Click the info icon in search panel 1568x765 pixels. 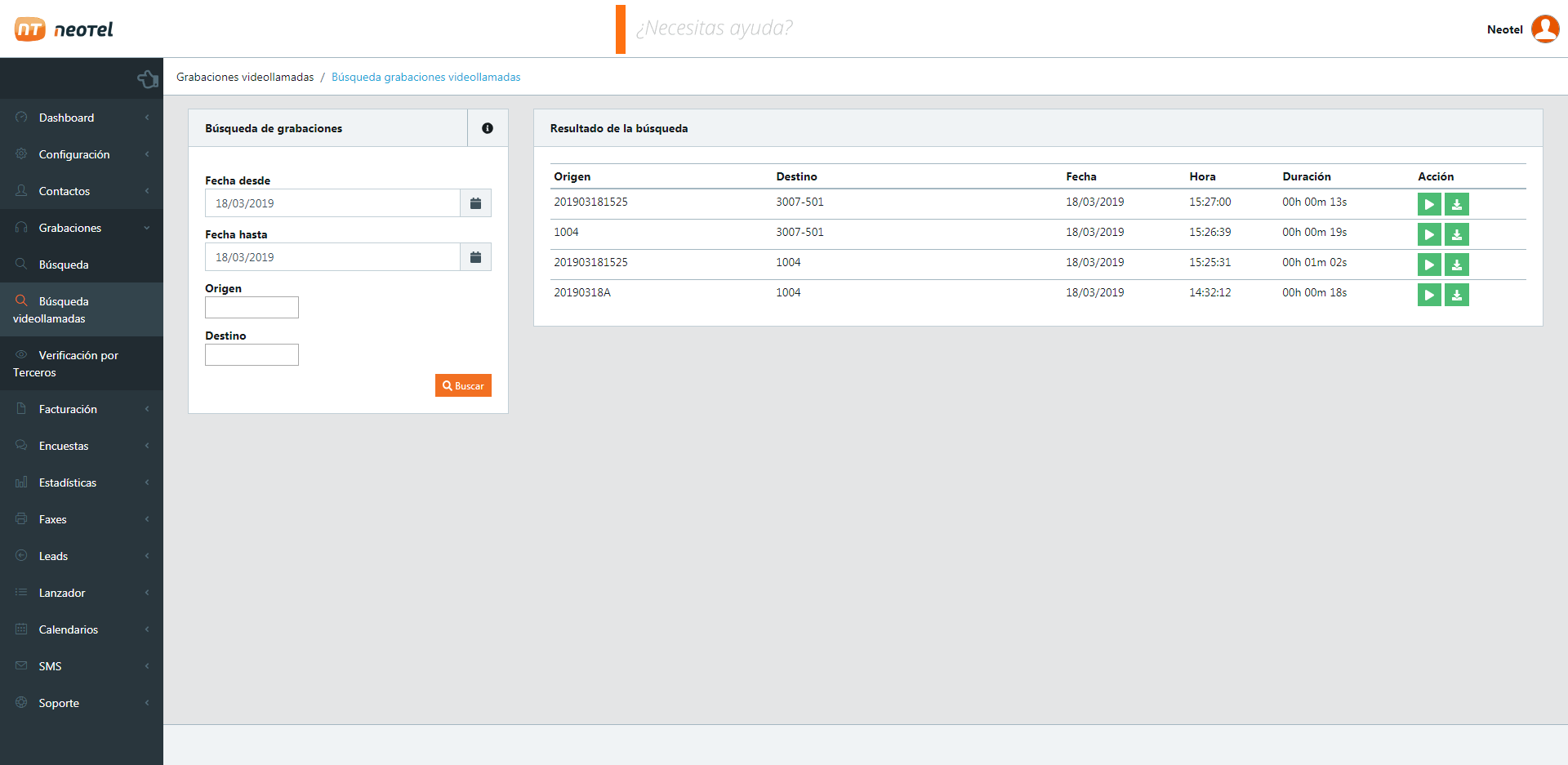click(x=488, y=128)
